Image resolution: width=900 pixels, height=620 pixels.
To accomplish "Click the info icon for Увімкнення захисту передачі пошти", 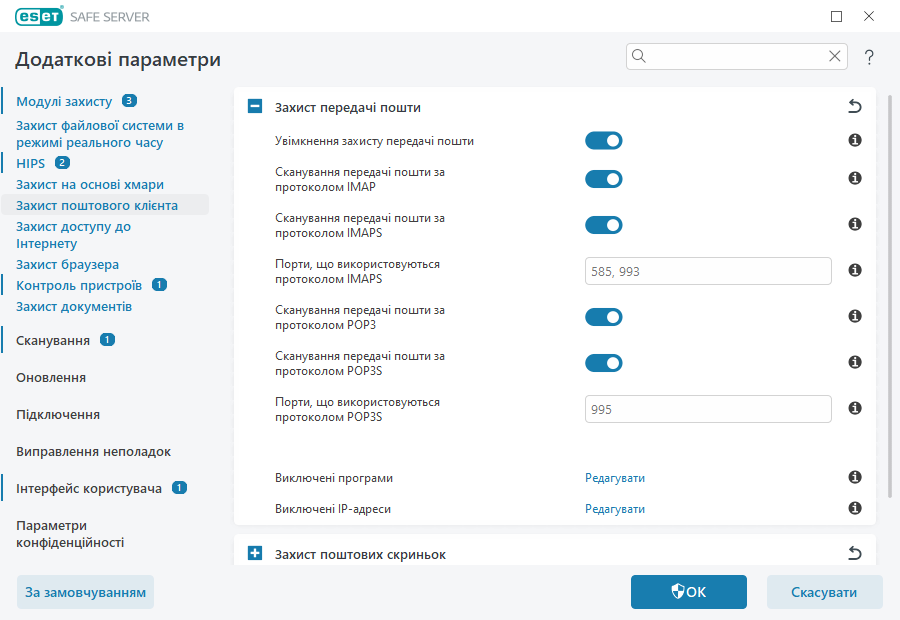I will tap(854, 141).
